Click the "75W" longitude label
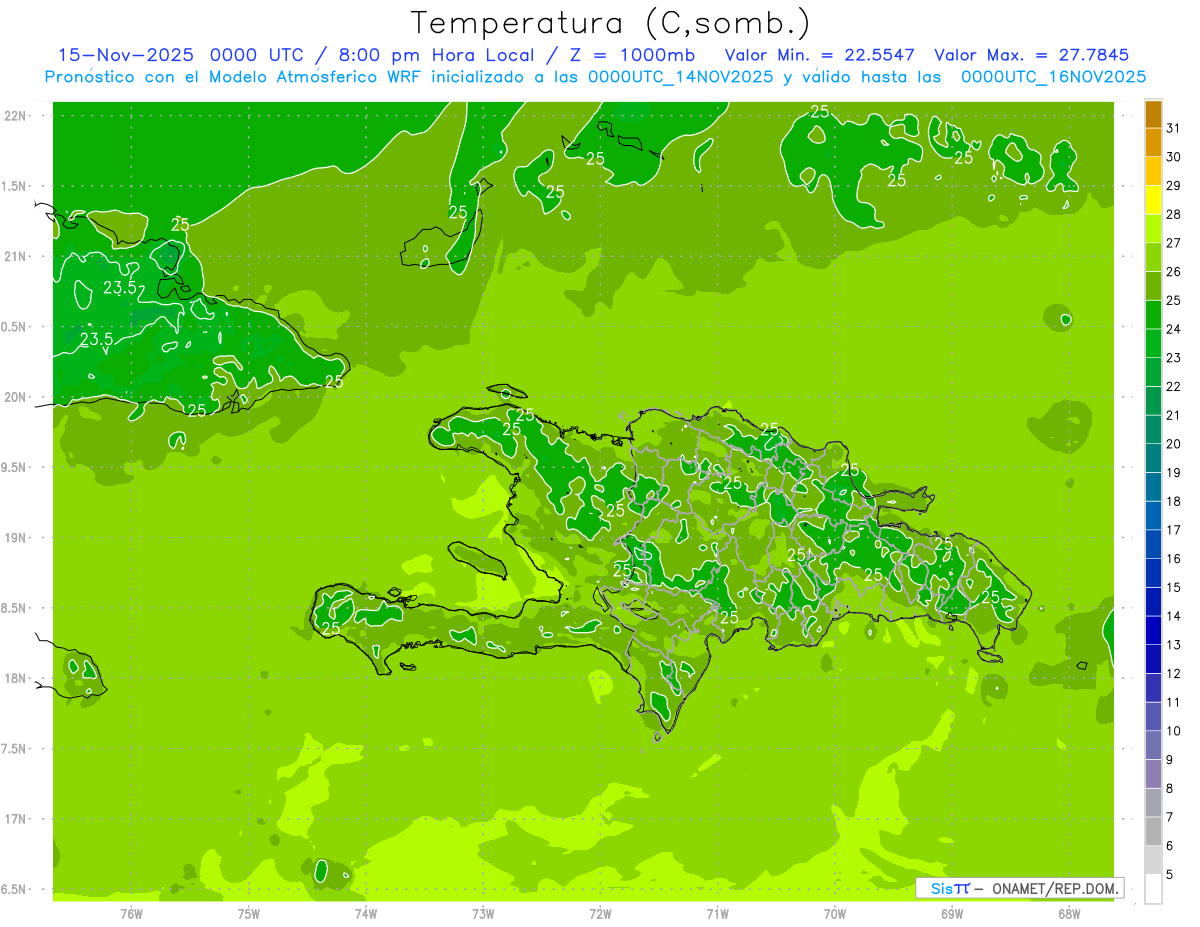The height and width of the screenshot is (927, 1200). click(x=249, y=914)
